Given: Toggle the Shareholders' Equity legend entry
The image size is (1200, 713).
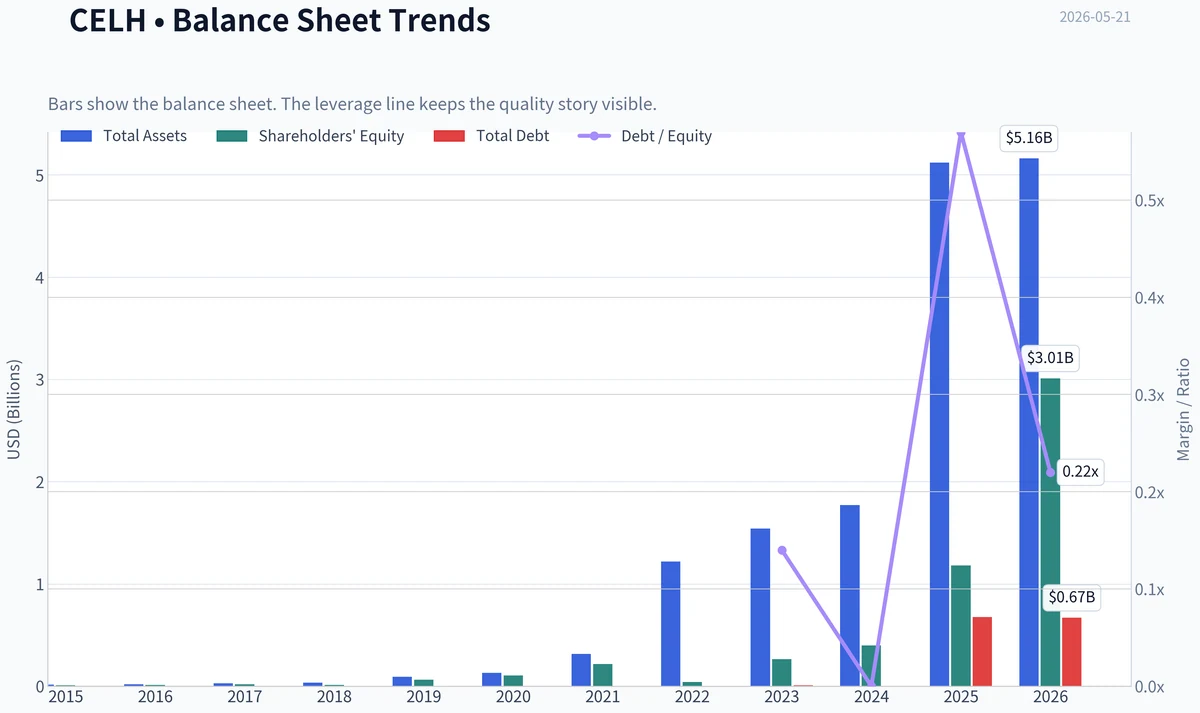Looking at the screenshot, I should 310,136.
